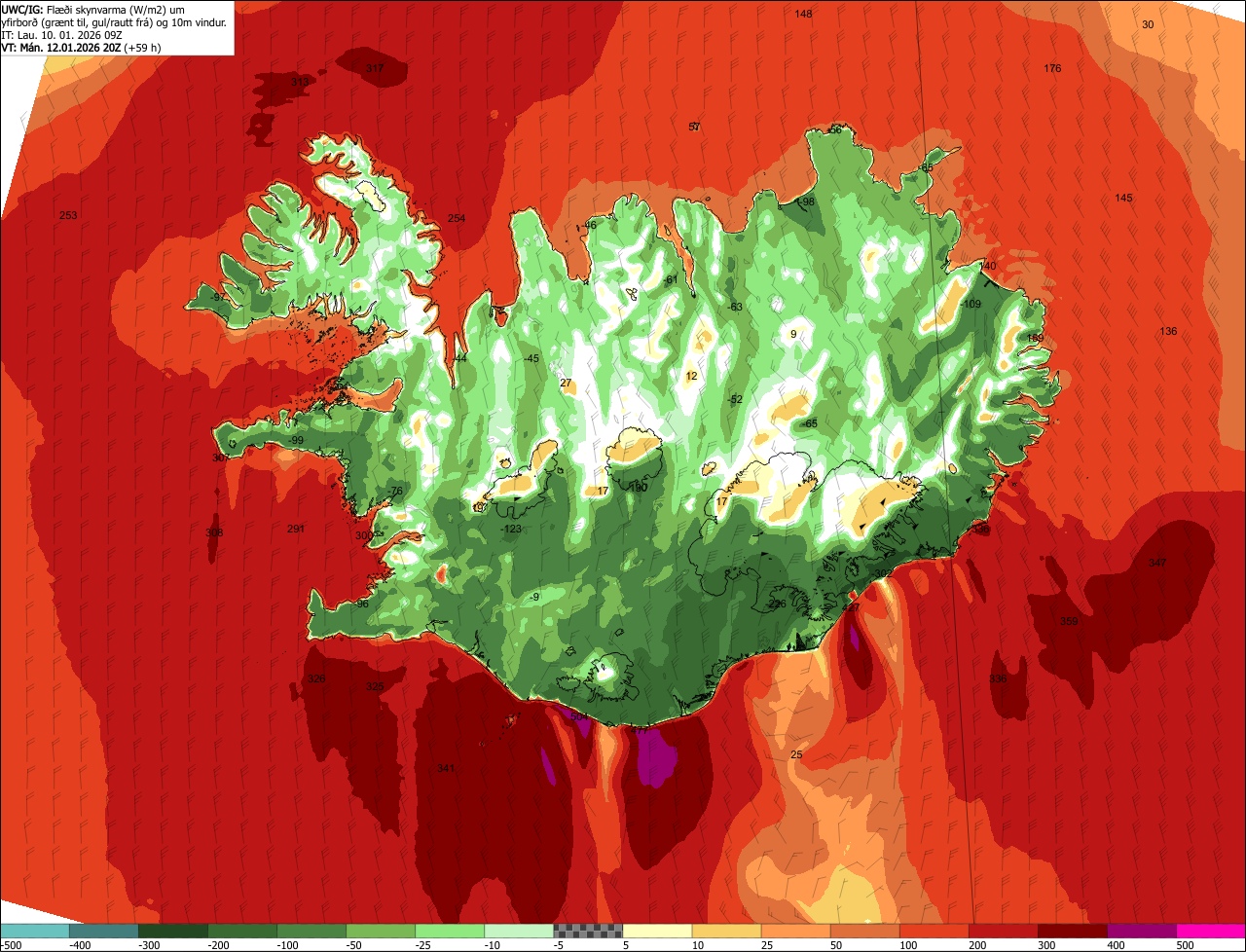1246x952 pixels.
Task: Select the value 291 in Faxaflói bay
Action: pyautogui.click(x=296, y=529)
